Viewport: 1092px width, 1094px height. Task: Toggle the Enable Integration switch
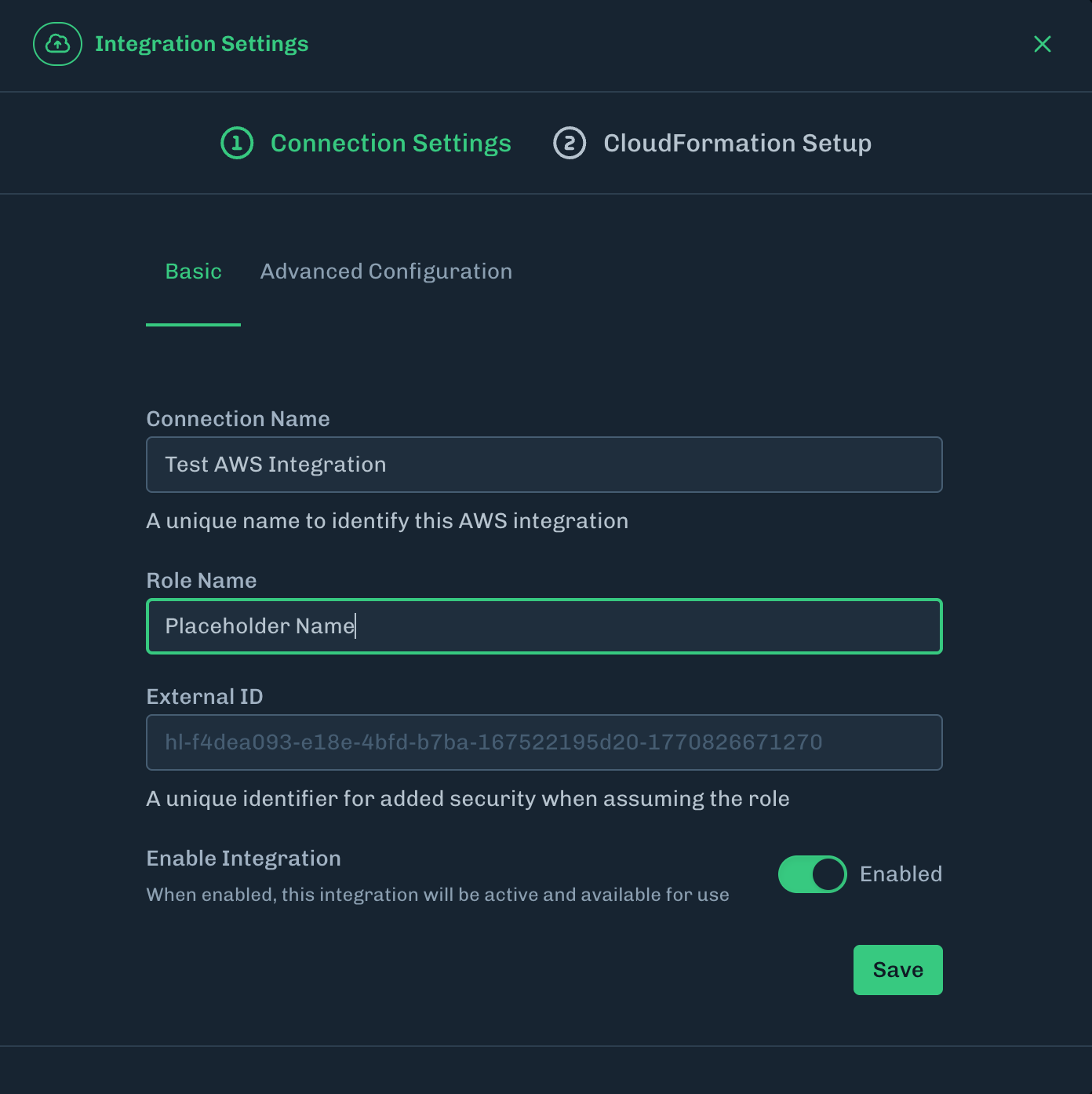[812, 874]
